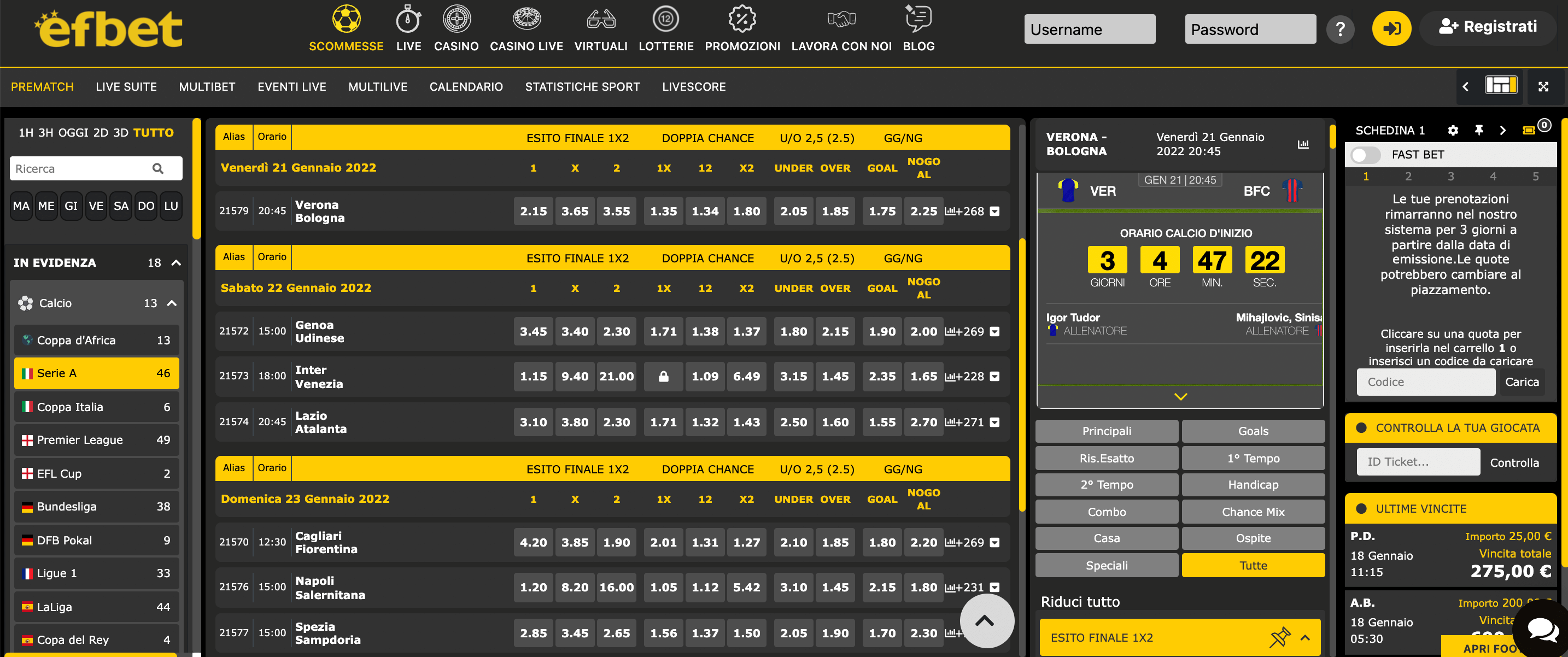Select the LU day filter
Viewport: 1568px width, 657px height.
171,206
